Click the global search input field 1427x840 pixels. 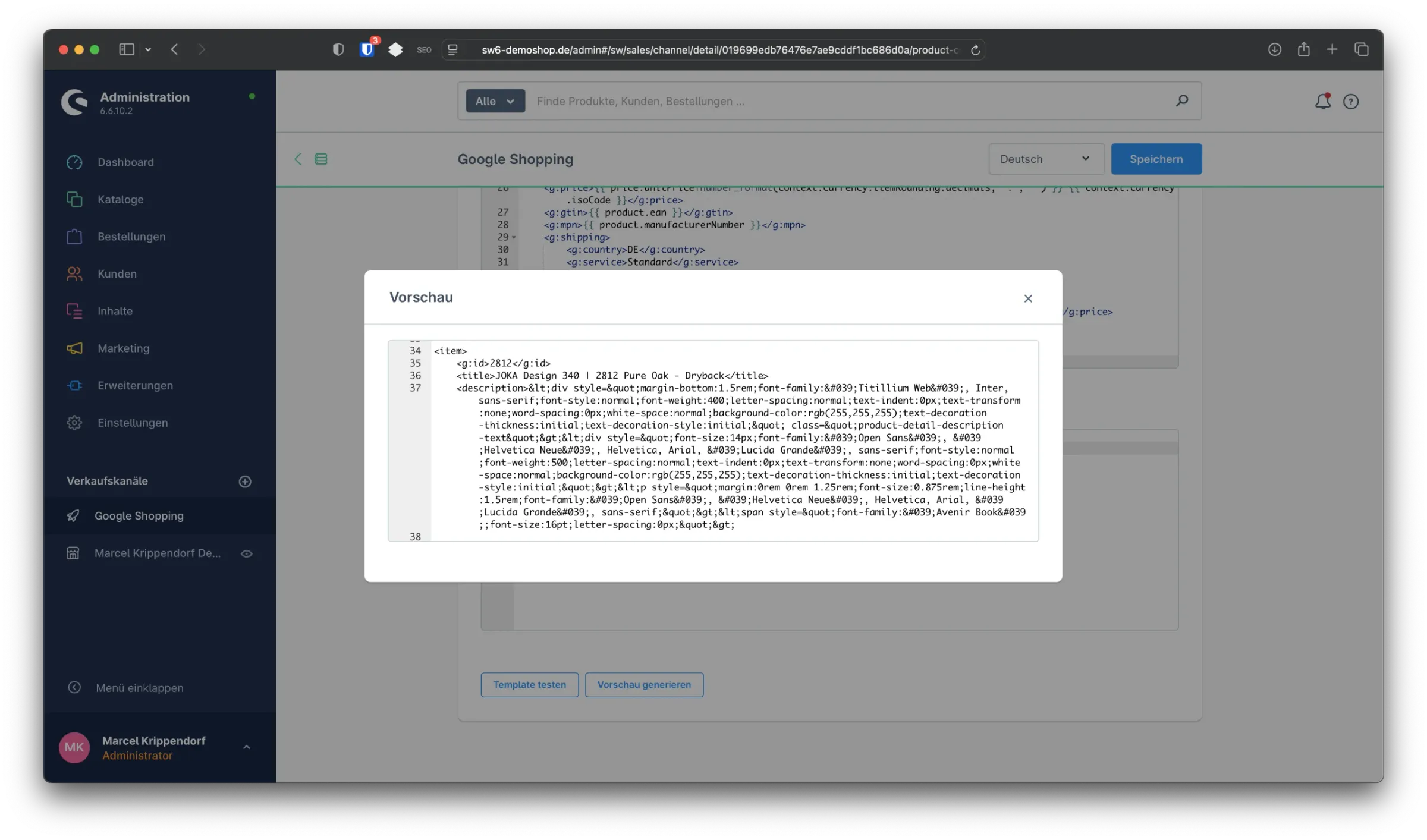click(832, 101)
